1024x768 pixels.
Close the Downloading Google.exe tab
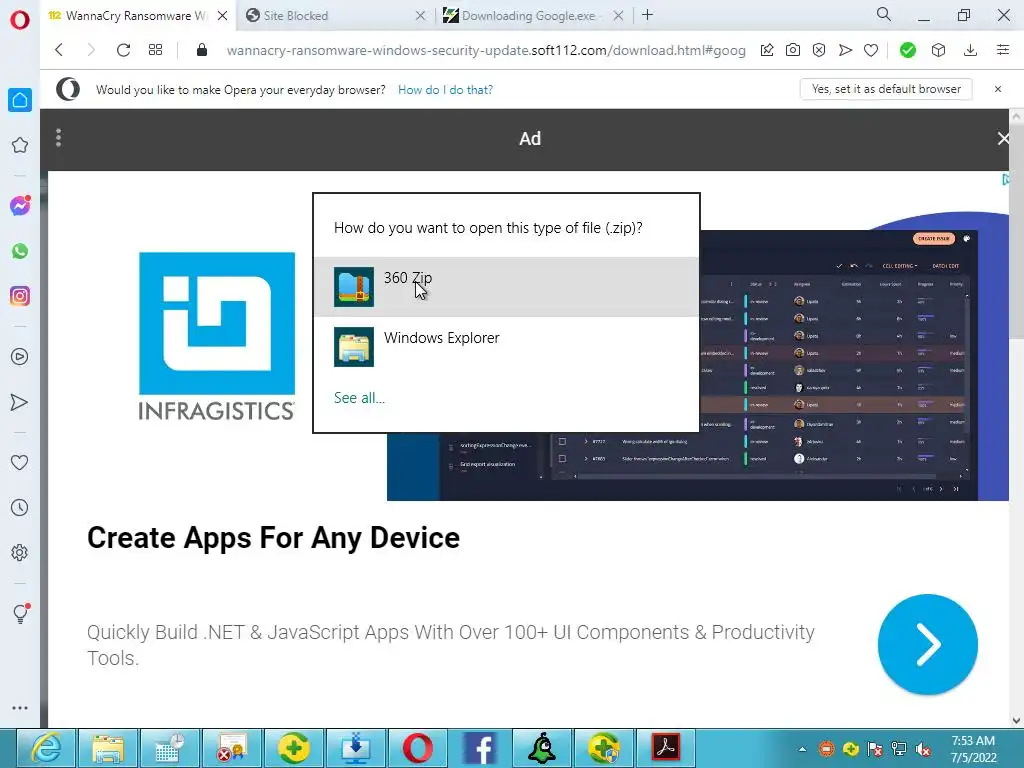click(x=618, y=16)
